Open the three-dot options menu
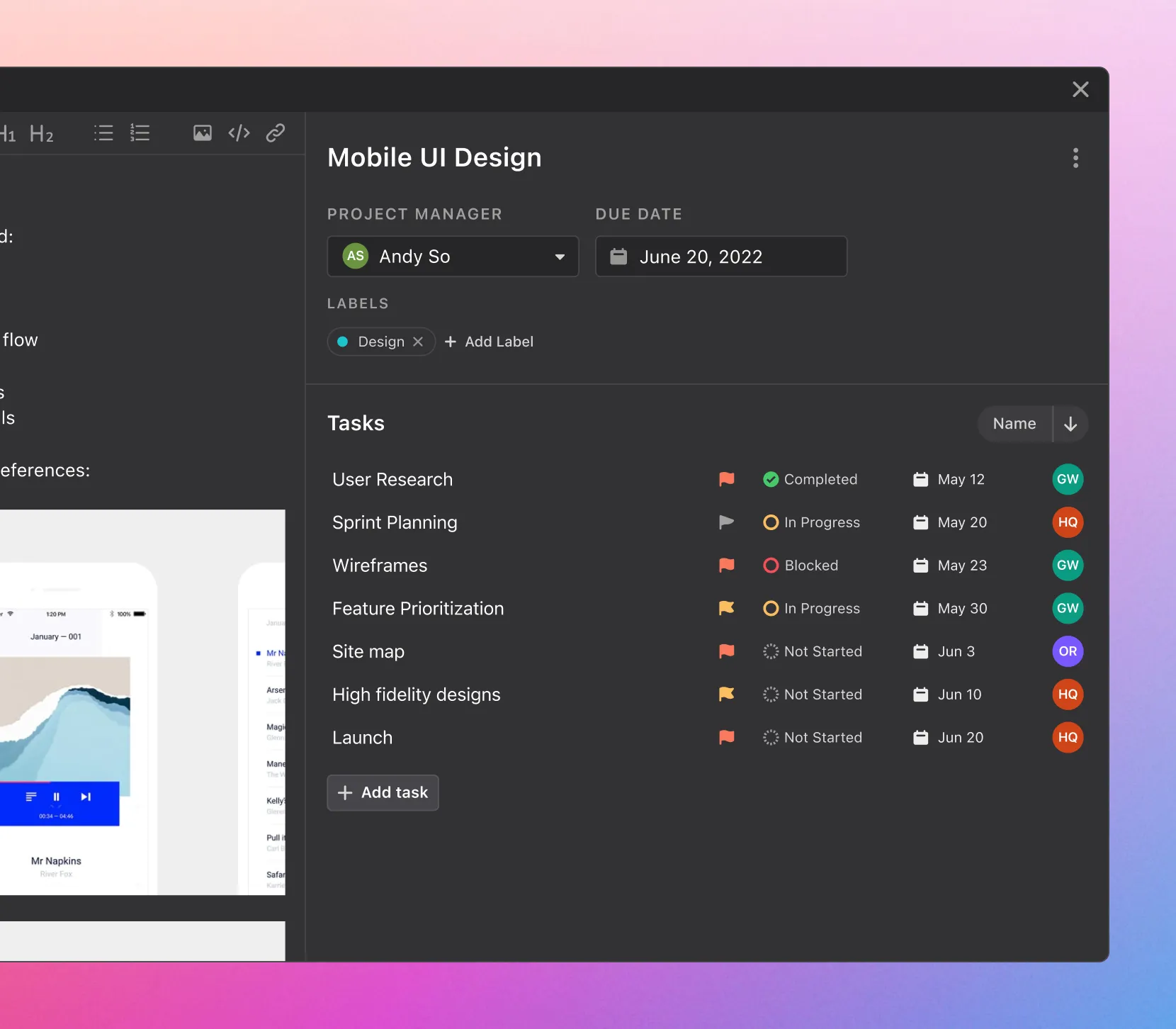 [x=1075, y=158]
